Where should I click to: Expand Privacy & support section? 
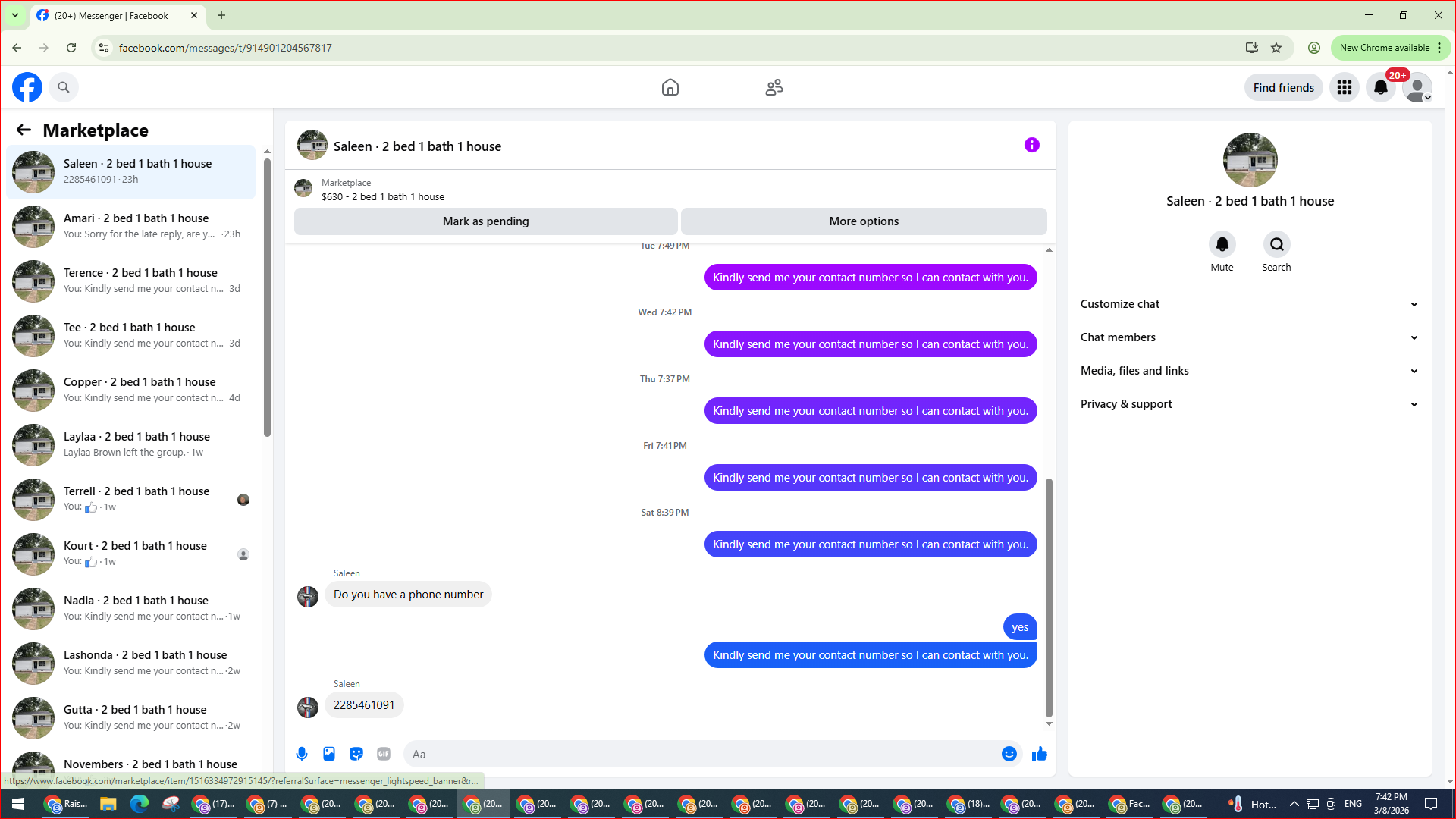pos(1249,404)
